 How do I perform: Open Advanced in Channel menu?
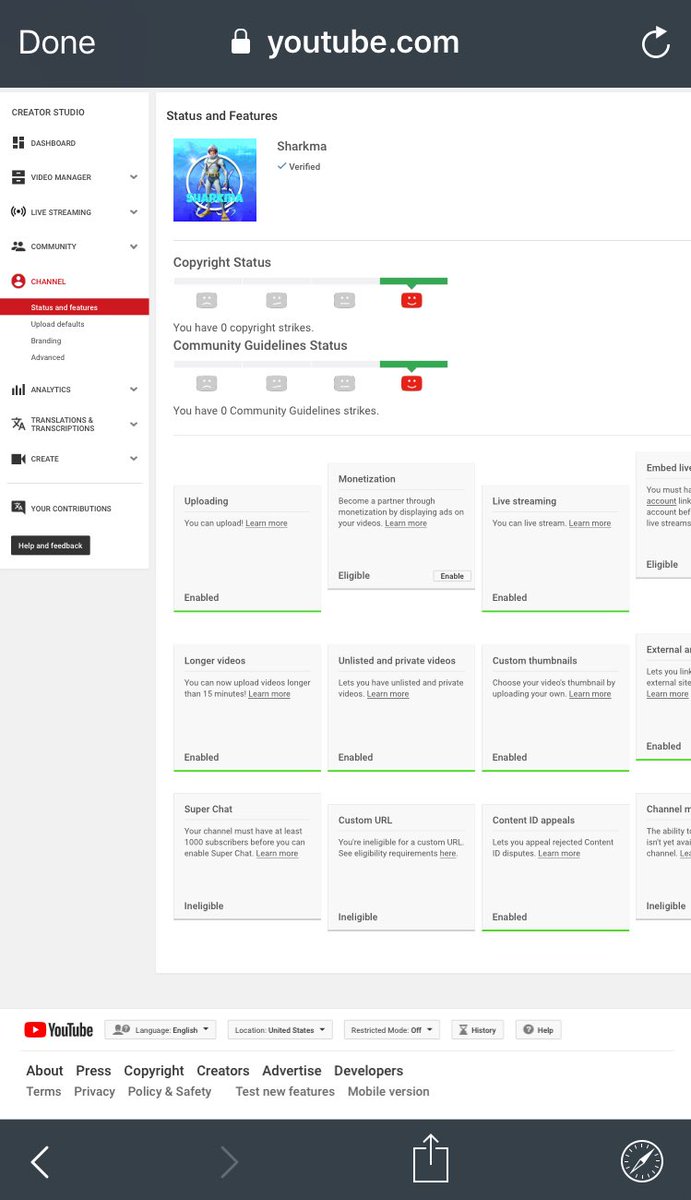click(48, 357)
